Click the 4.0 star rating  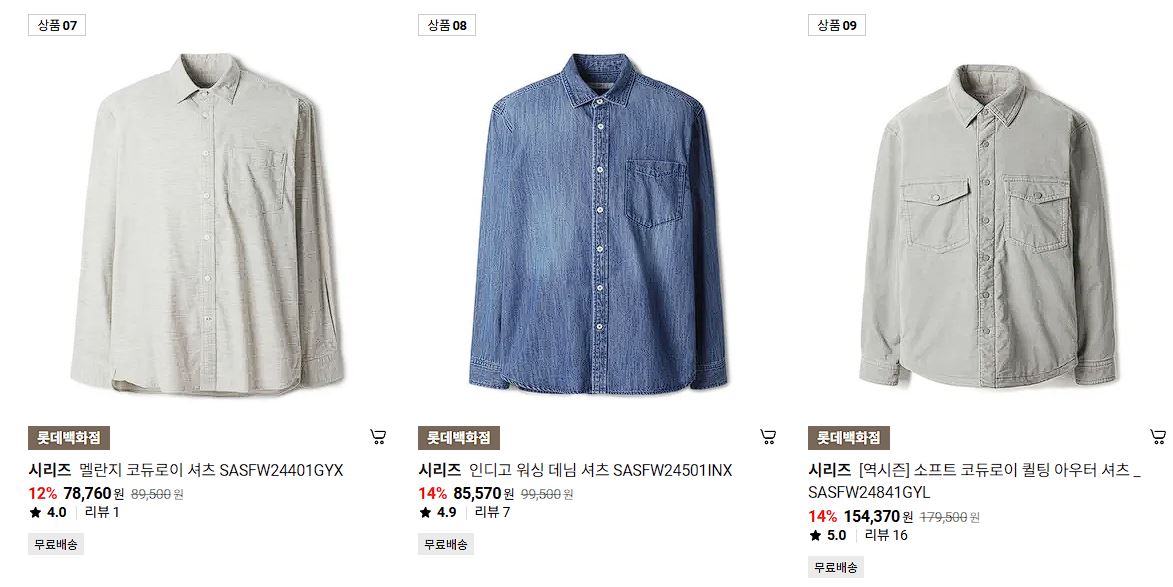tap(49, 512)
